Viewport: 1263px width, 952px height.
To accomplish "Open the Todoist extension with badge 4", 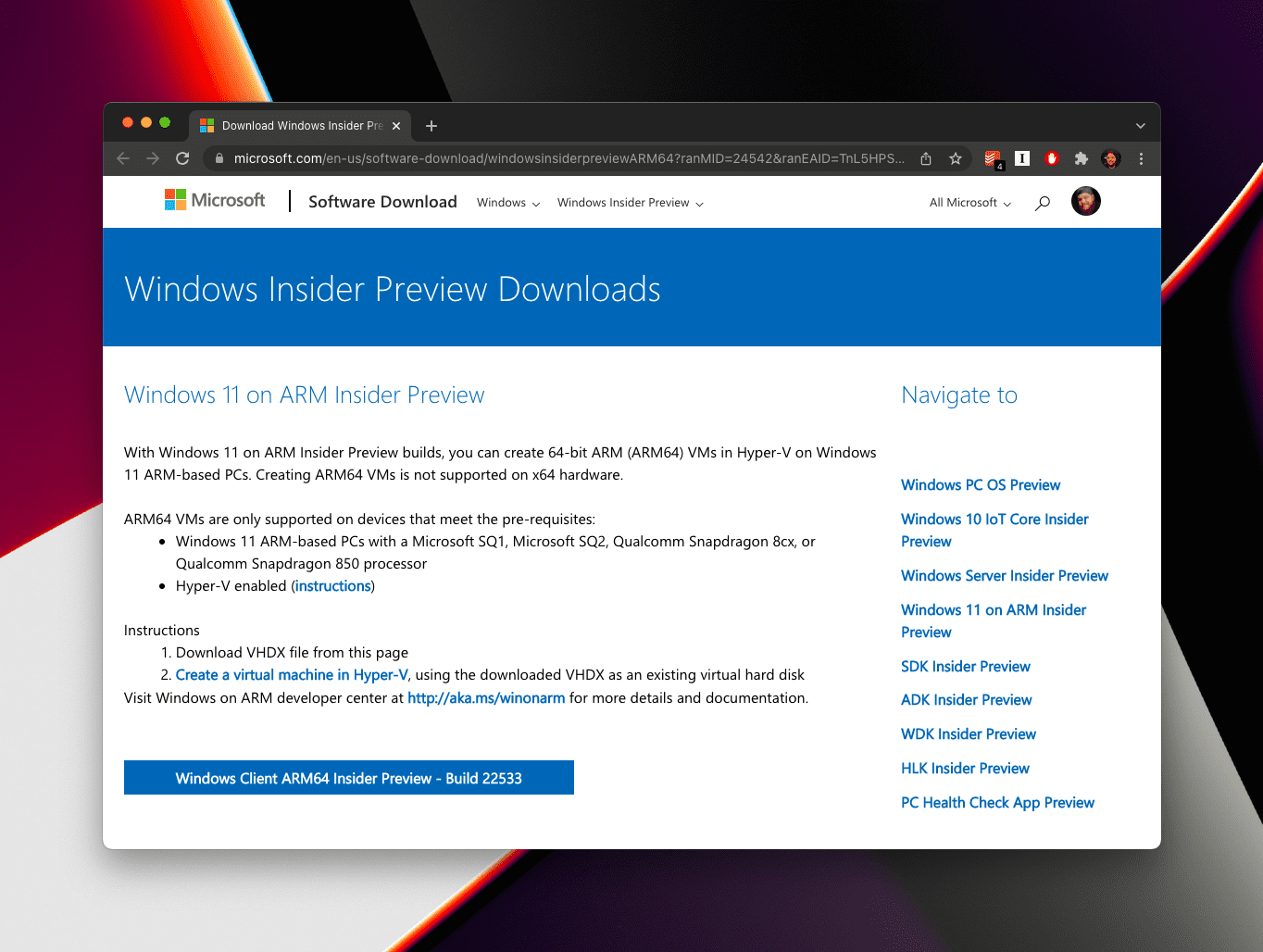I will [x=992, y=158].
